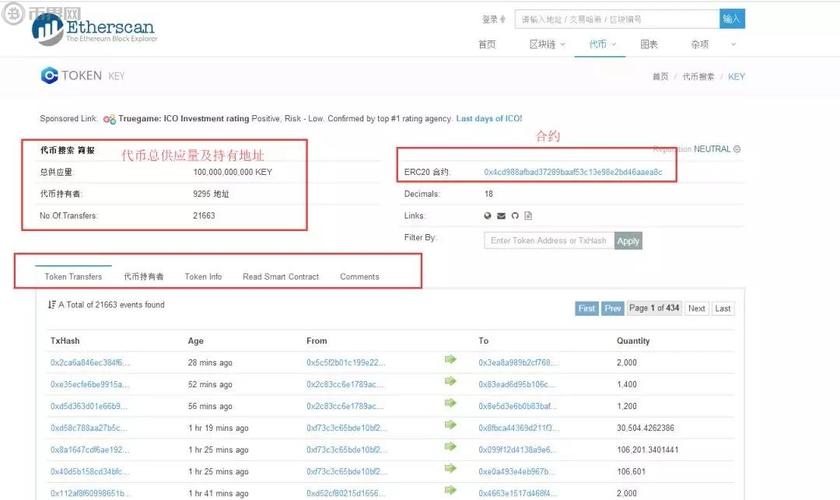Switch to the Read Smart Contract tab
Image resolution: width=840 pixels, height=500 pixels.
[x=281, y=277]
